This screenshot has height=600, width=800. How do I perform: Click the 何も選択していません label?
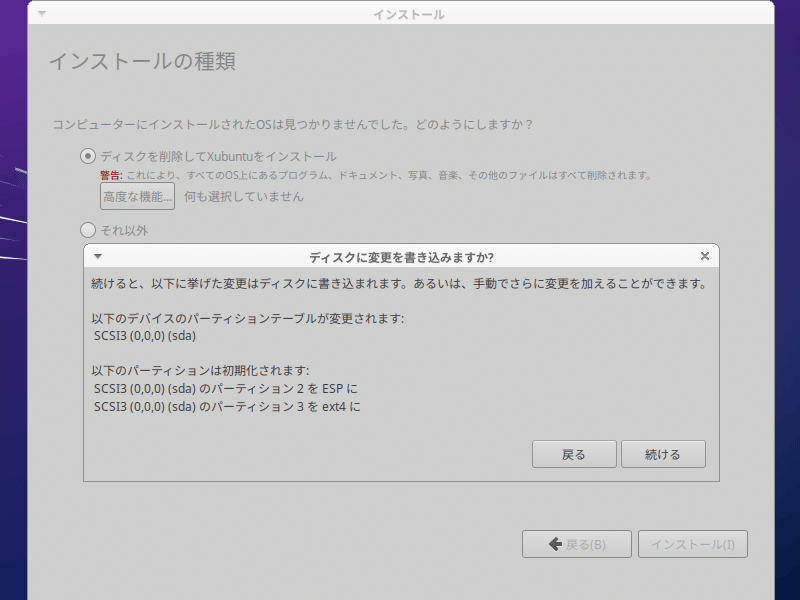pyautogui.click(x=244, y=196)
